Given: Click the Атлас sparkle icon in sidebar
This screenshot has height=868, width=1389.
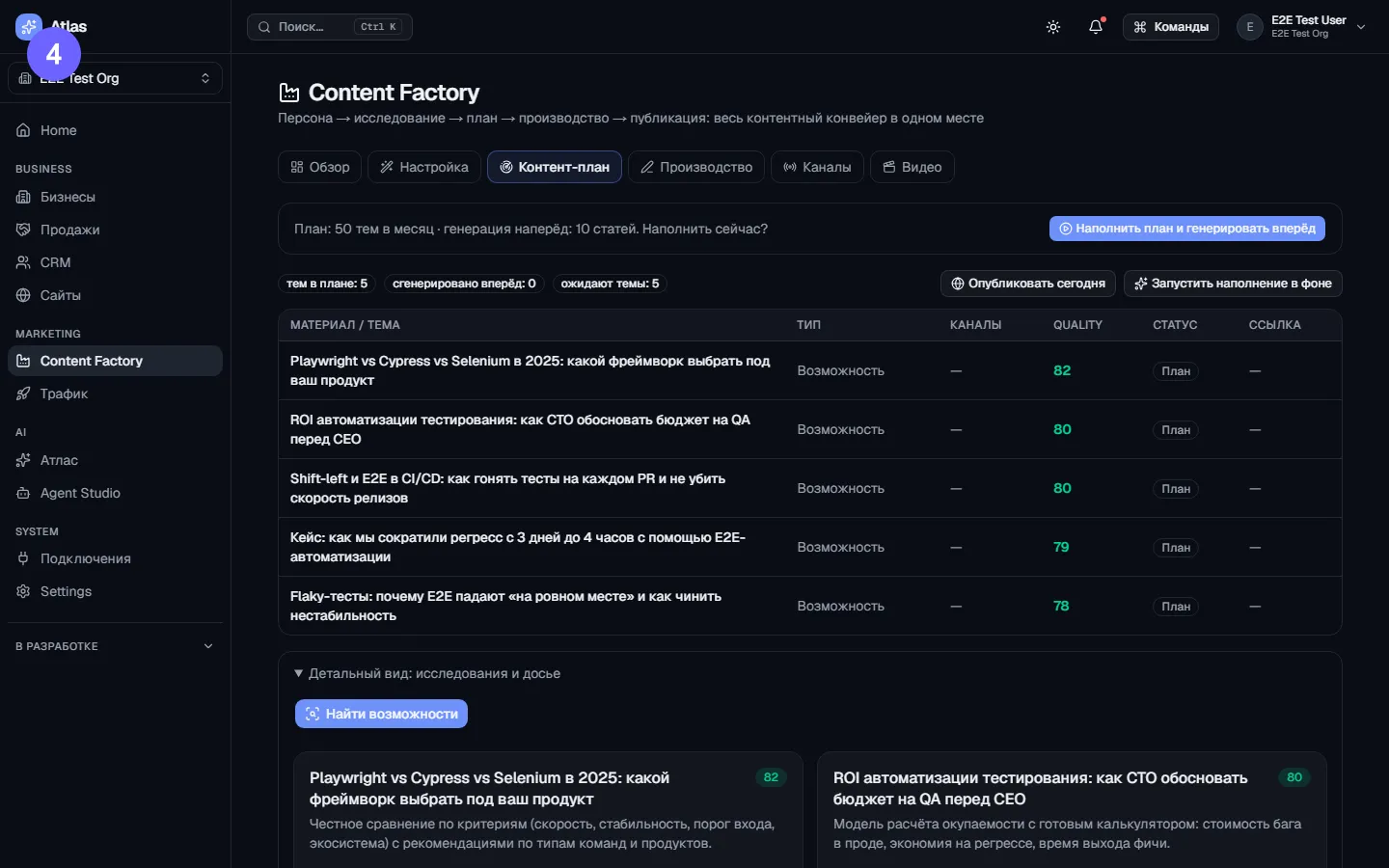Looking at the screenshot, I should tap(23, 460).
